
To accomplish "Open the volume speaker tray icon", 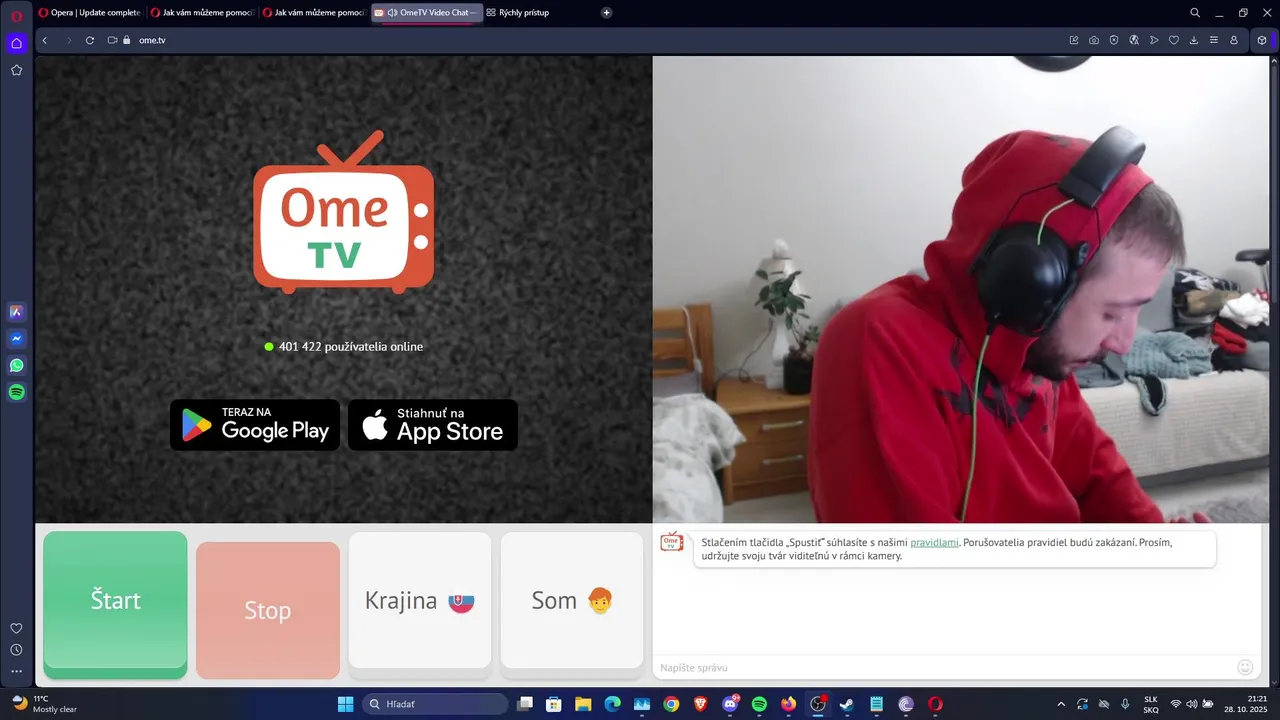I will click(1192, 704).
